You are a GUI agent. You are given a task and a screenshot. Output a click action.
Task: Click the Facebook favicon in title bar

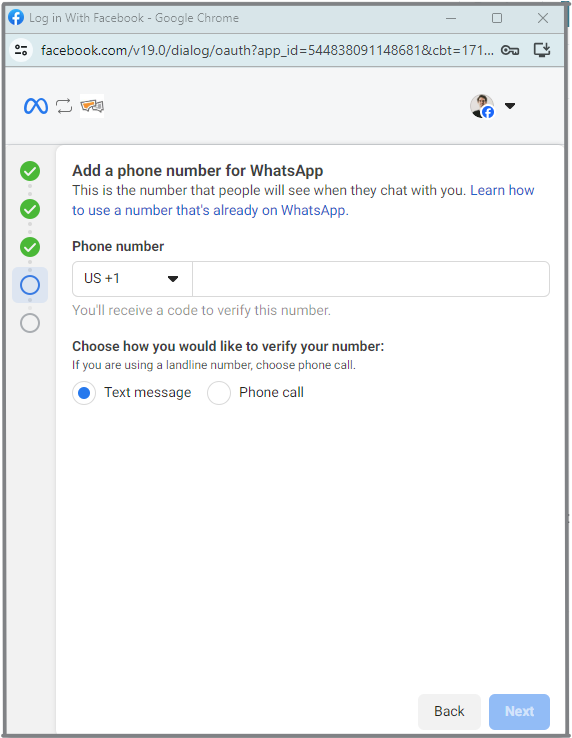tap(16, 18)
